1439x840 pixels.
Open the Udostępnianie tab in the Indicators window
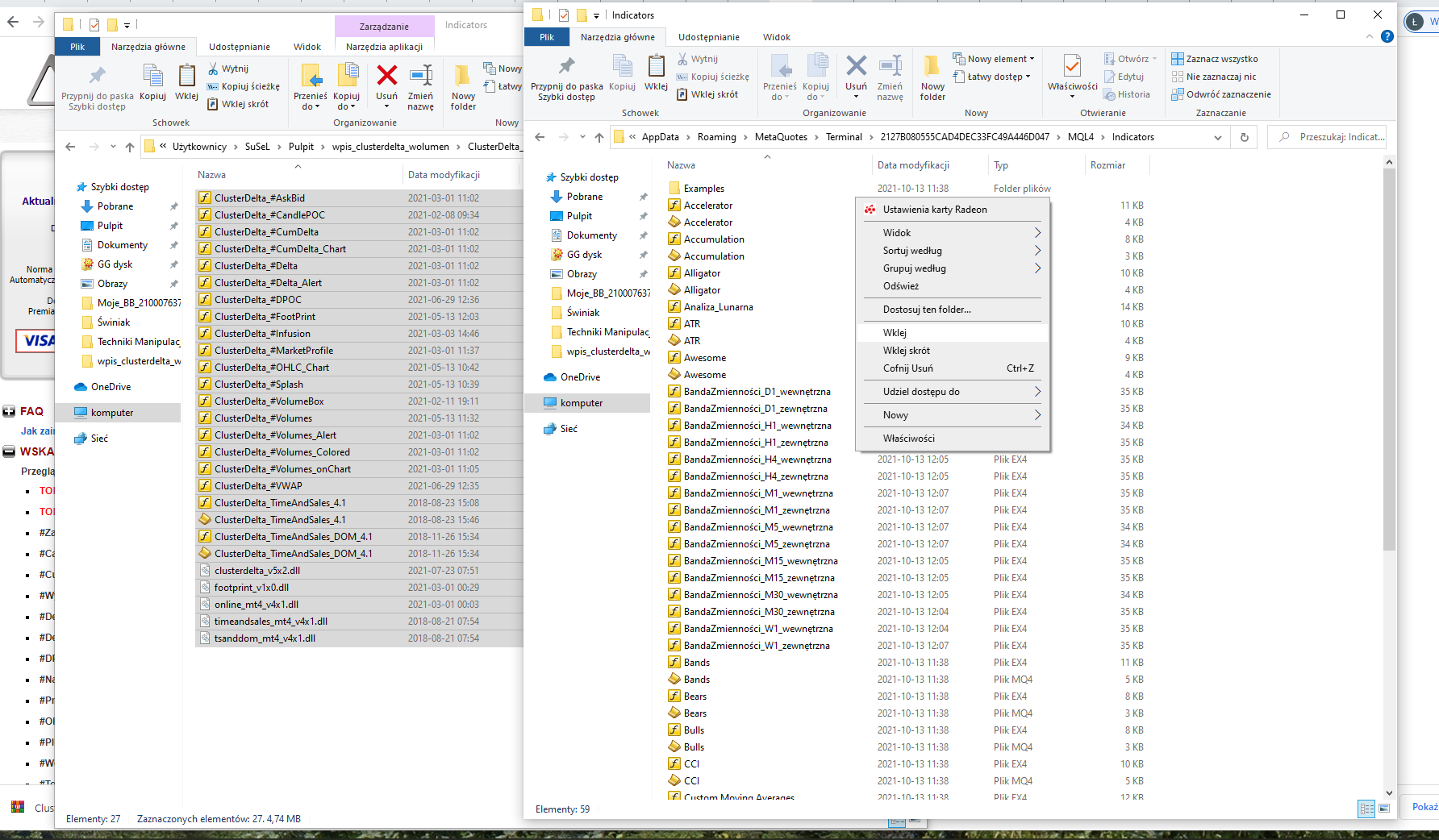point(708,37)
